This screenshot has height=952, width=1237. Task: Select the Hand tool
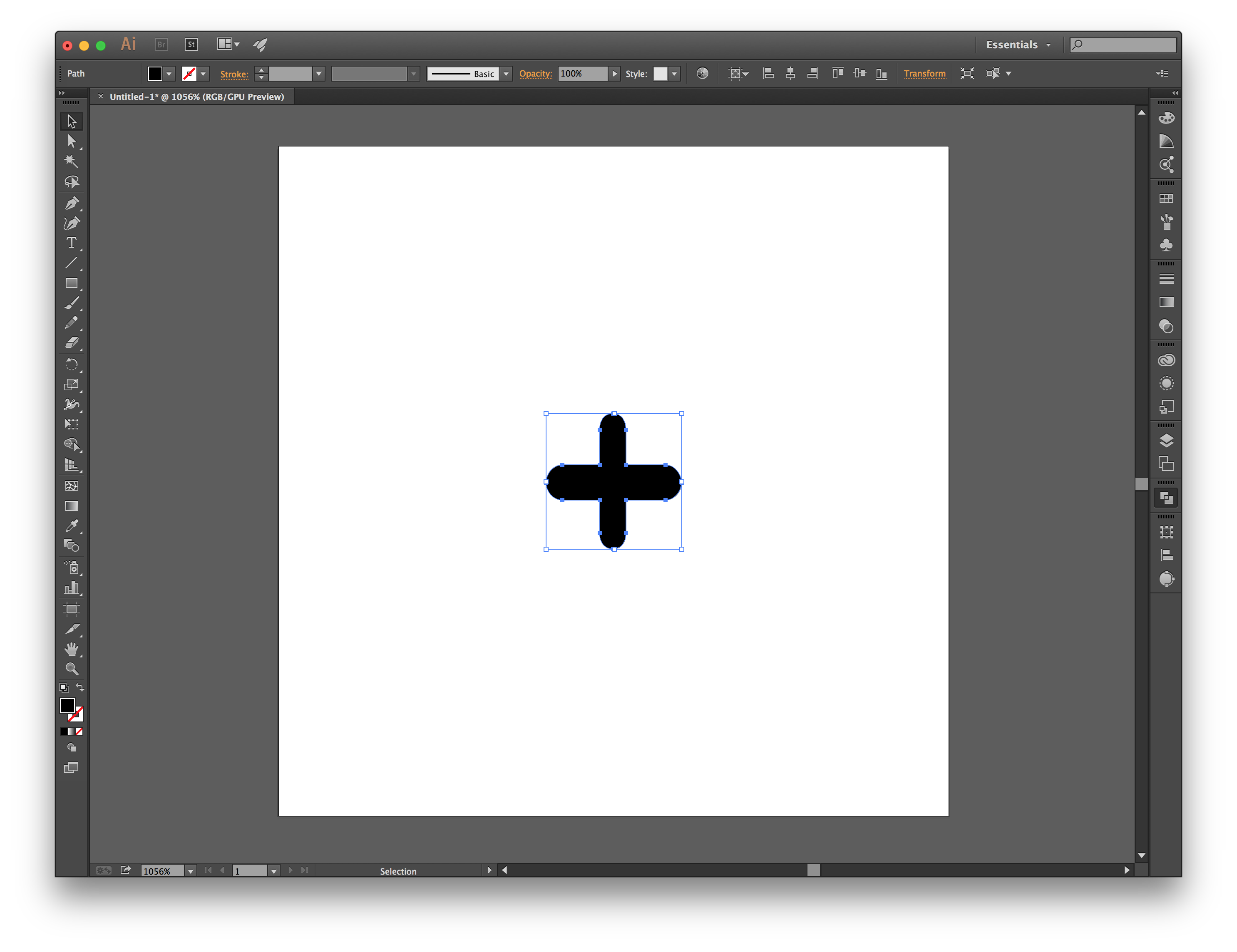pyautogui.click(x=71, y=649)
